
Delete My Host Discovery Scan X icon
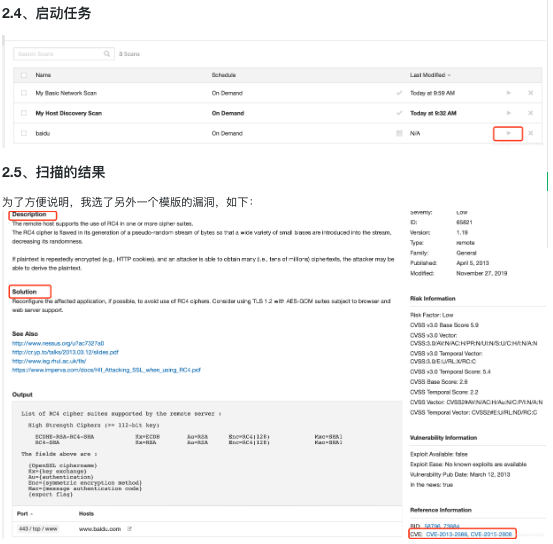click(x=530, y=113)
